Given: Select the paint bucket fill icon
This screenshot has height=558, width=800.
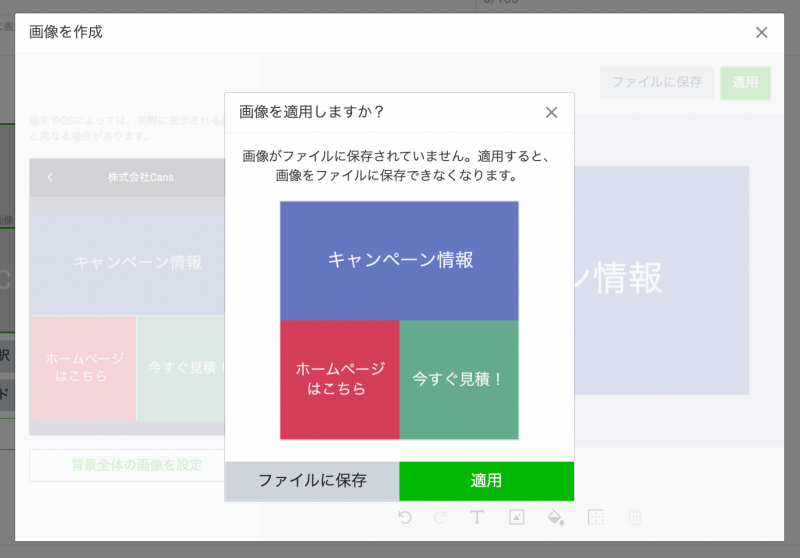Looking at the screenshot, I should 556,517.
